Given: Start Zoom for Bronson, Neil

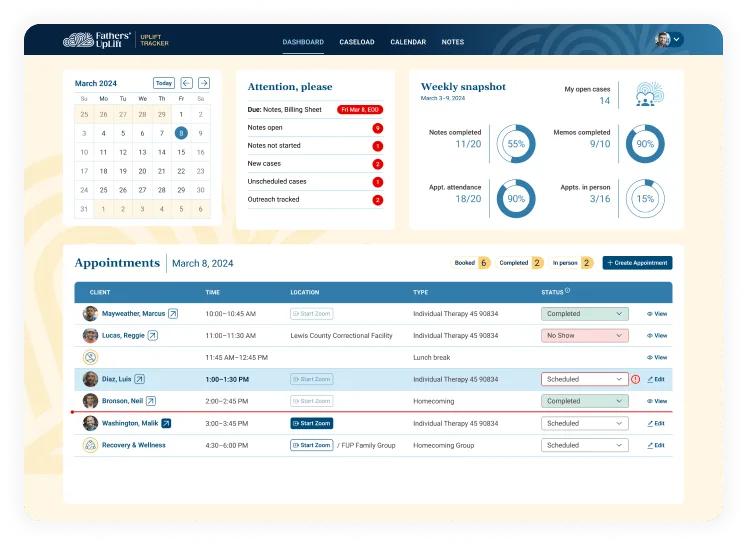Looking at the screenshot, I should 312,401.
